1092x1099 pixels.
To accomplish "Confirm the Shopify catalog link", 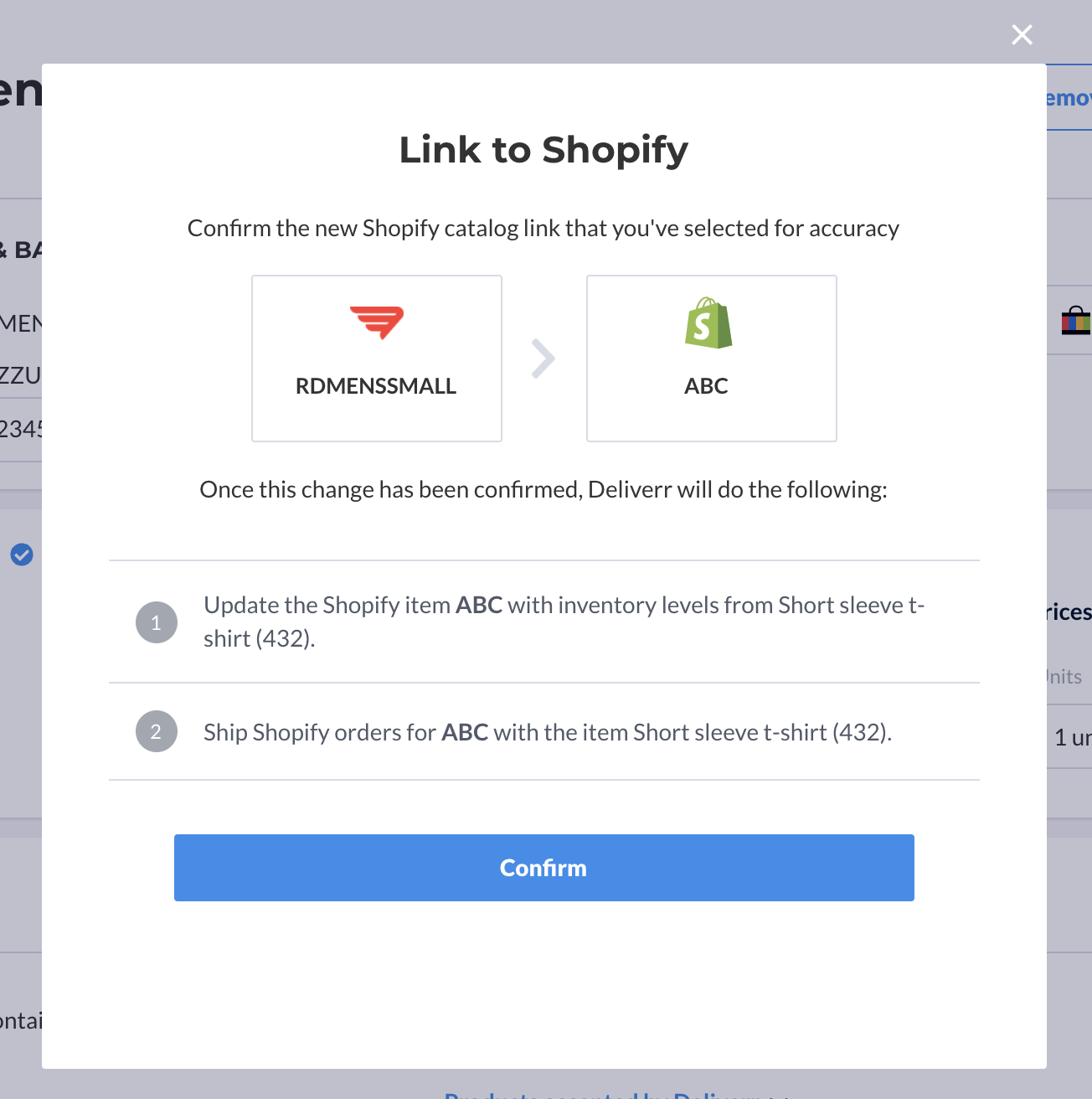I will [x=544, y=868].
